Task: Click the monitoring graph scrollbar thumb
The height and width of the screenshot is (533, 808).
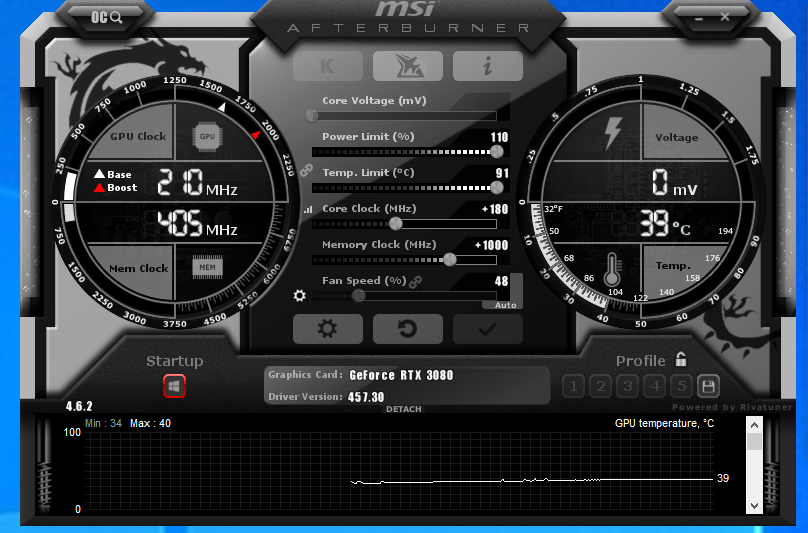Action: (754, 442)
